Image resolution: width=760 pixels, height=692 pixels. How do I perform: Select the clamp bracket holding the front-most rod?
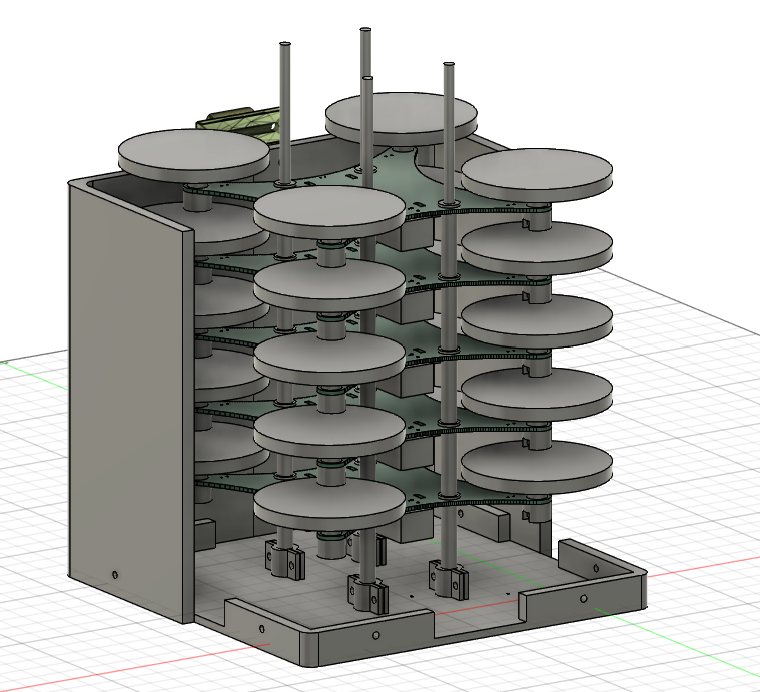pyautogui.click(x=367, y=592)
